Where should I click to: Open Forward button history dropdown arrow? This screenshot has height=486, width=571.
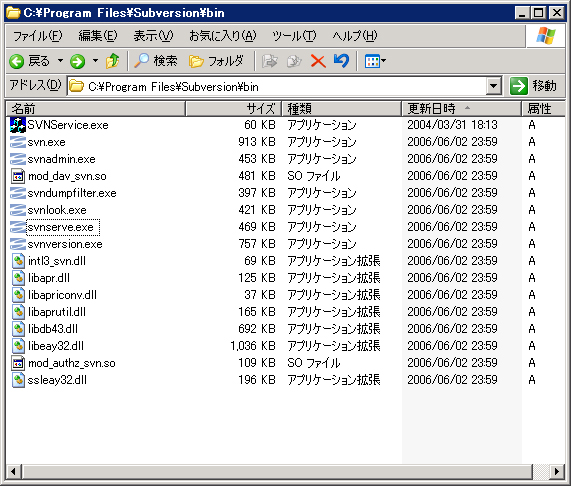click(x=95, y=61)
